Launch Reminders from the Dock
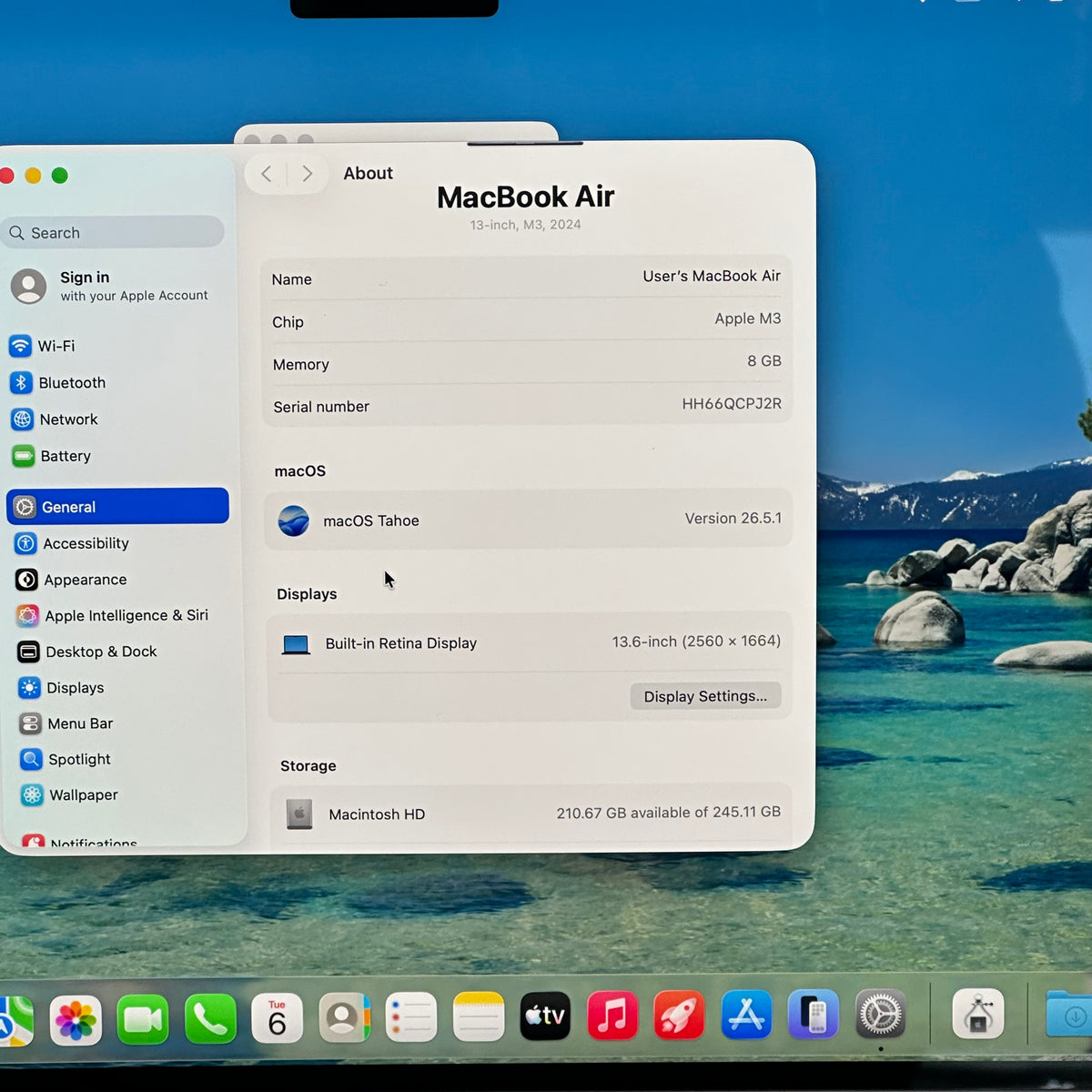1092x1092 pixels. tap(411, 1017)
